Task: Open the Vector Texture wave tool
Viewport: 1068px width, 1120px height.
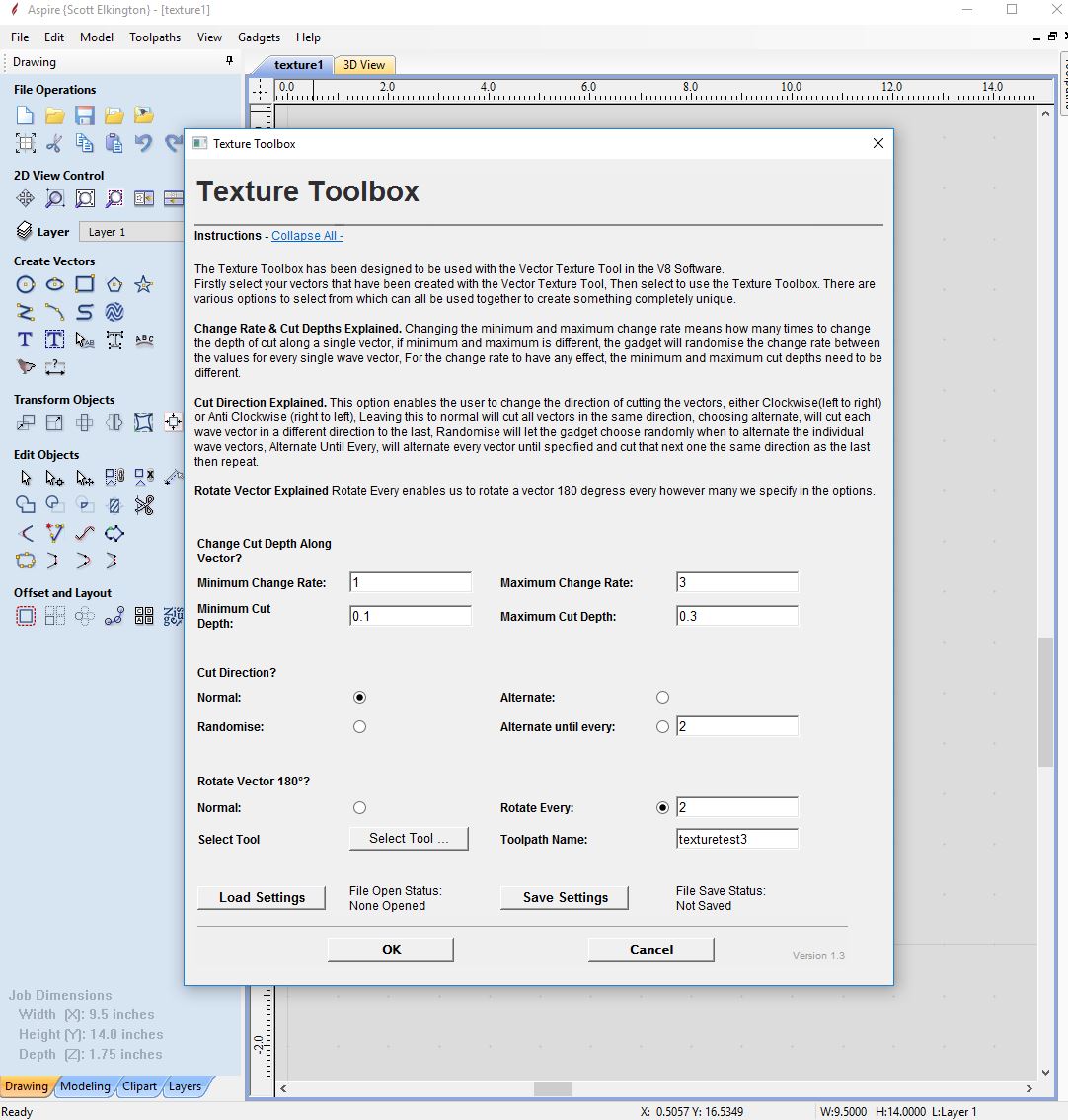Action: pos(114,312)
